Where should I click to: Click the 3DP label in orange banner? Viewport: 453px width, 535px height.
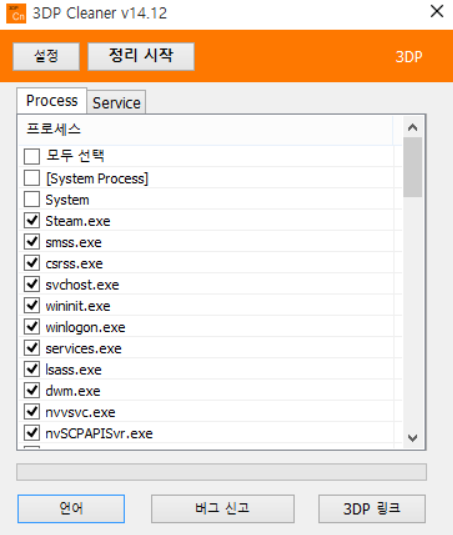pos(409,57)
